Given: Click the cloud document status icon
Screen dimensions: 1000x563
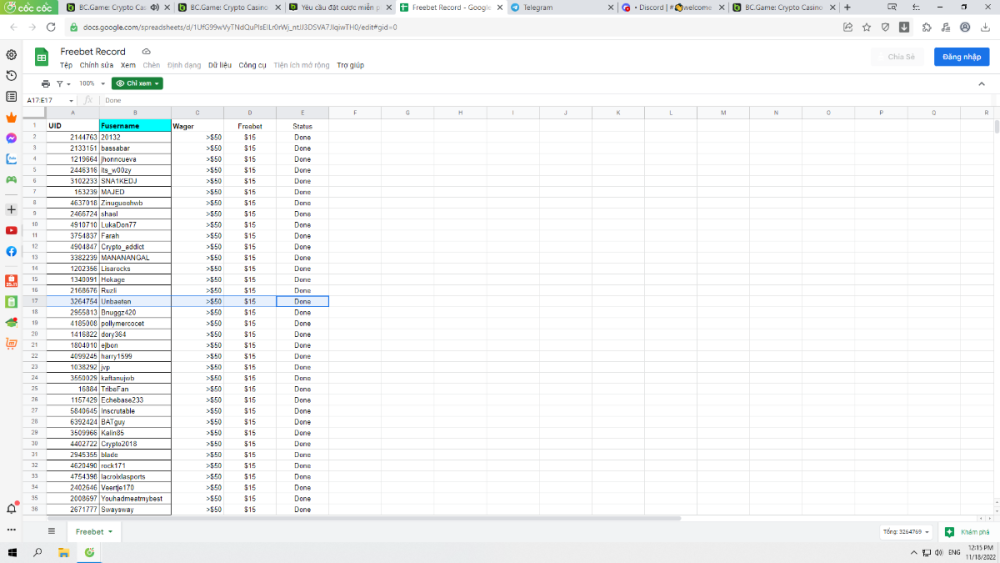Looking at the screenshot, I should pyautogui.click(x=147, y=51).
